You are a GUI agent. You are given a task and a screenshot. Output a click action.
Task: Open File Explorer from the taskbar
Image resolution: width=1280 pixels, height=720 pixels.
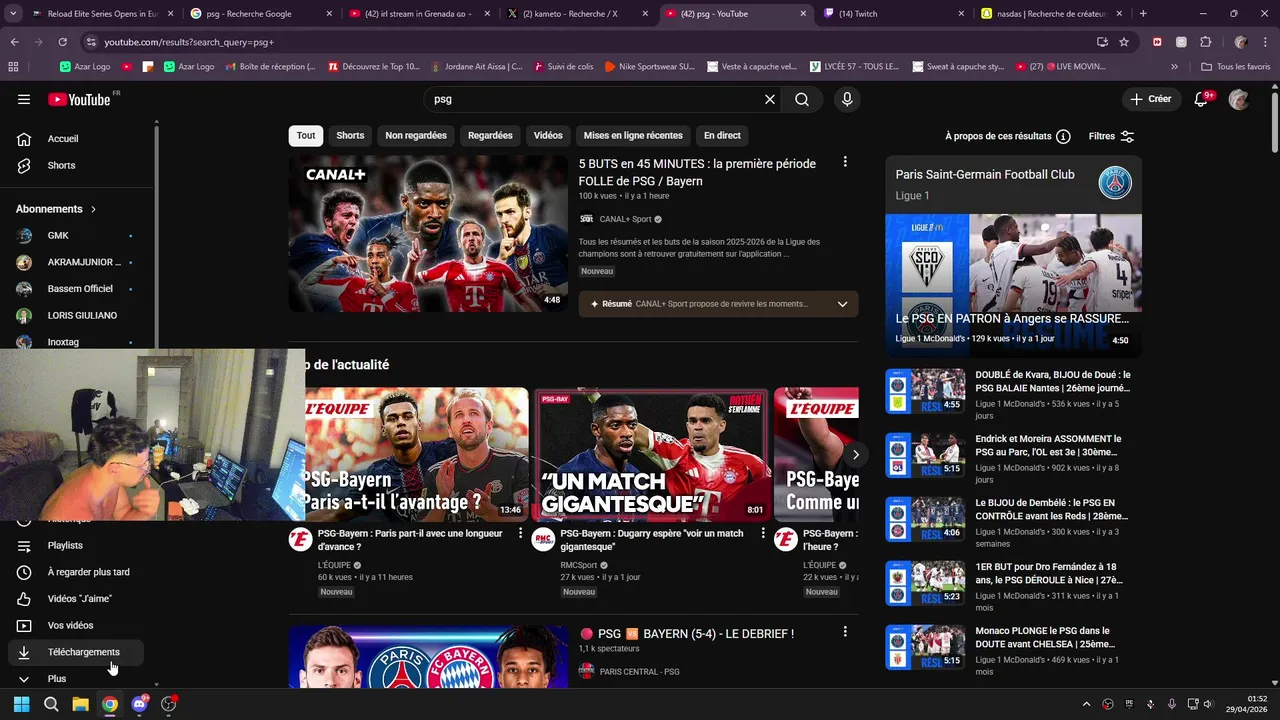click(80, 704)
